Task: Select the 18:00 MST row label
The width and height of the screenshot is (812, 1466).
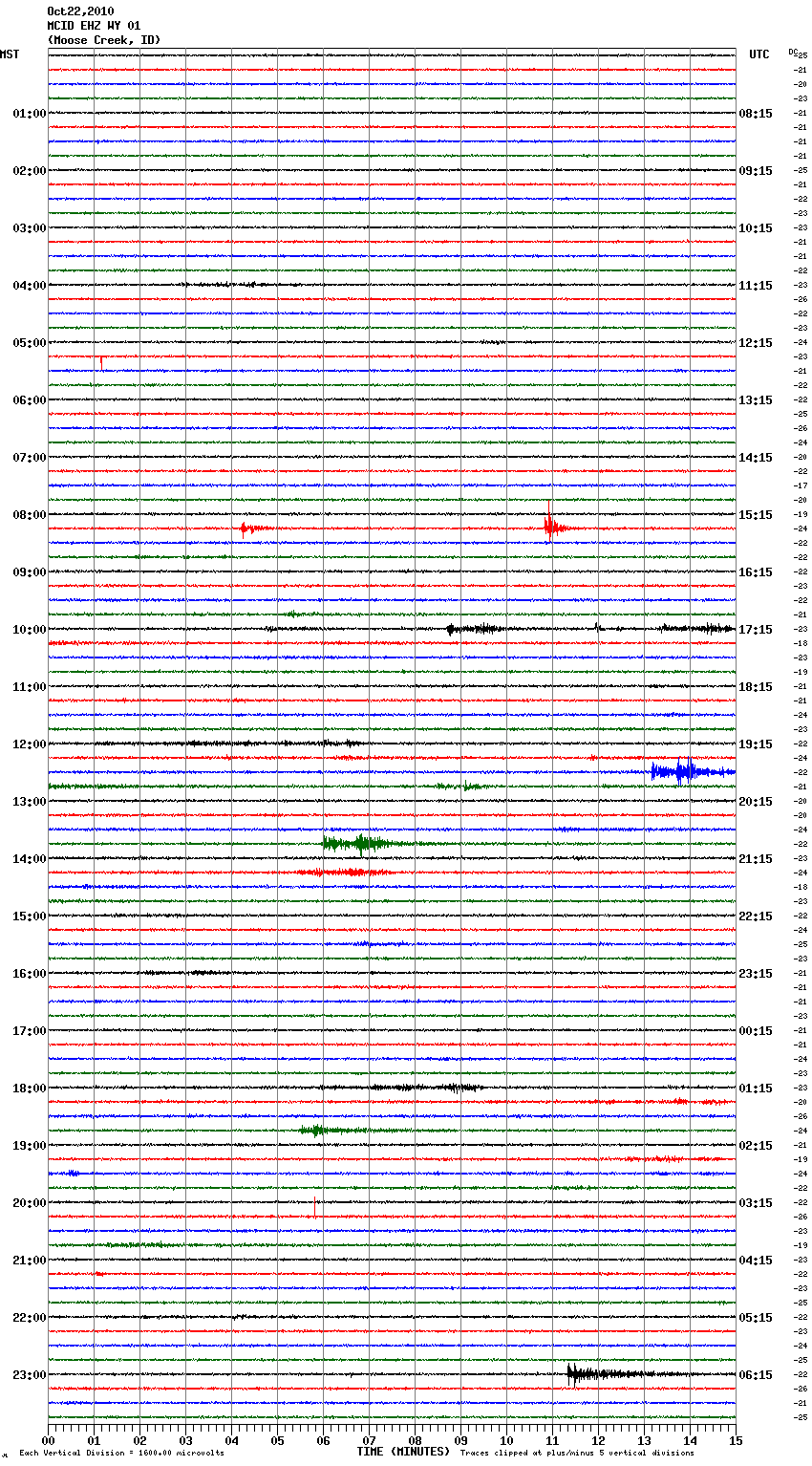Action: coord(30,1089)
